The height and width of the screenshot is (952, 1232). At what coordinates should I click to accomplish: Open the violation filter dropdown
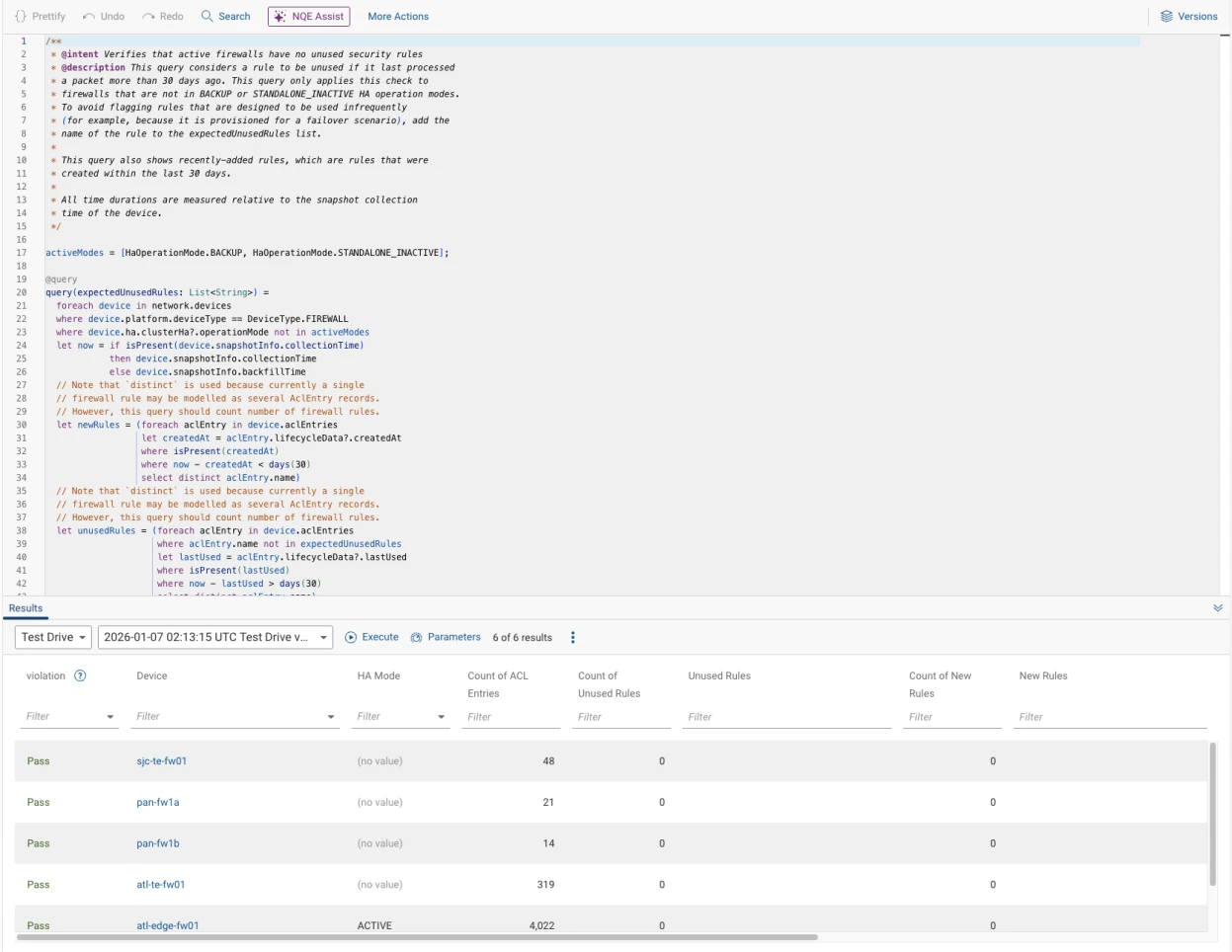[x=110, y=717]
